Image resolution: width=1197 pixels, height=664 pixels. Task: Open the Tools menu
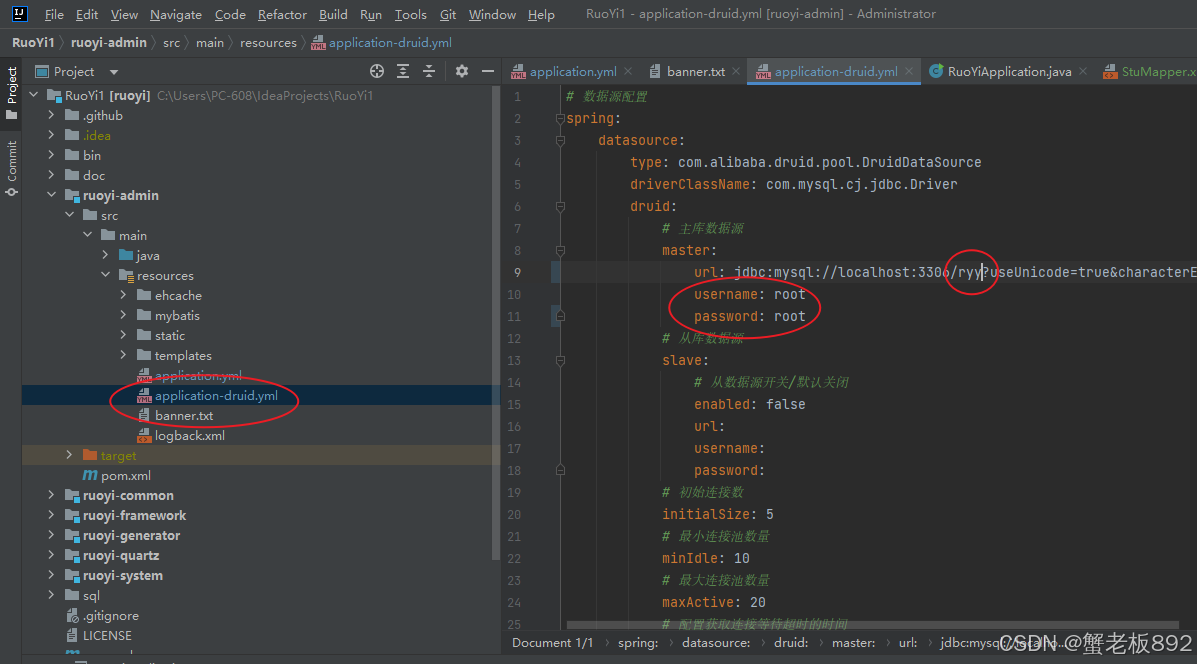[411, 15]
